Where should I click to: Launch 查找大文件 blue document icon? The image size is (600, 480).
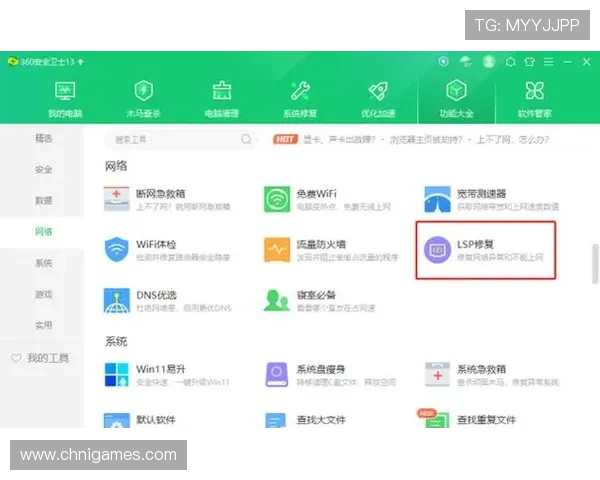tap(276, 420)
